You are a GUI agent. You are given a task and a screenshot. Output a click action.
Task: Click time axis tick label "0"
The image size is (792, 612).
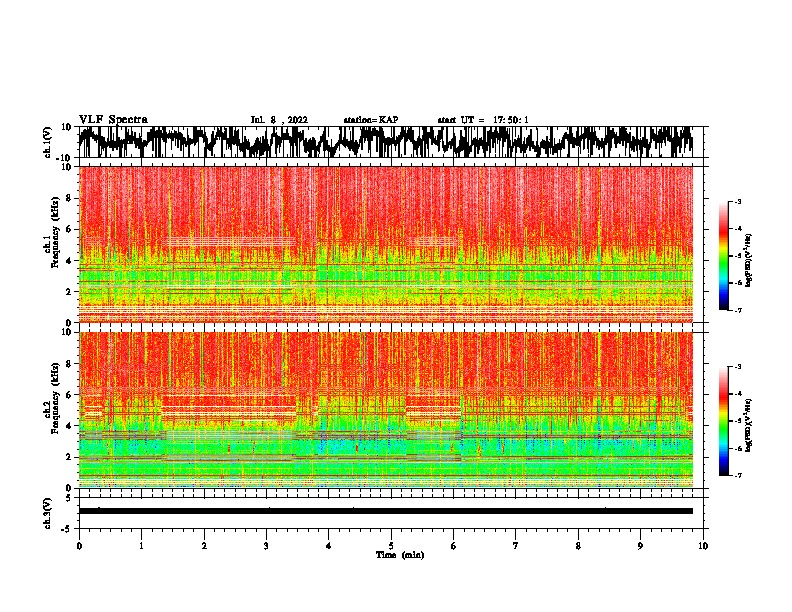pos(79,546)
